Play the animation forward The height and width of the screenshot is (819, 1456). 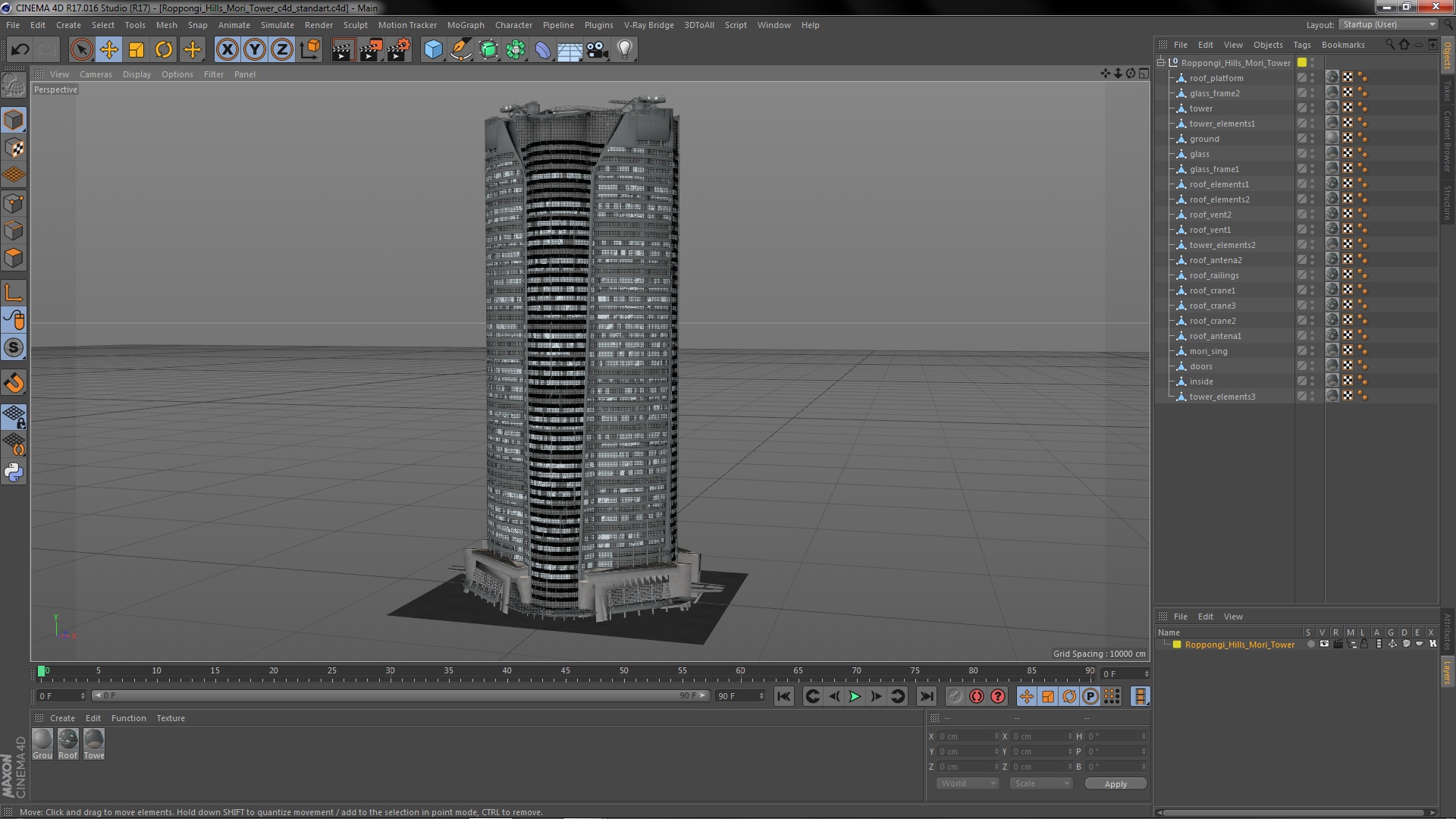coord(855,696)
